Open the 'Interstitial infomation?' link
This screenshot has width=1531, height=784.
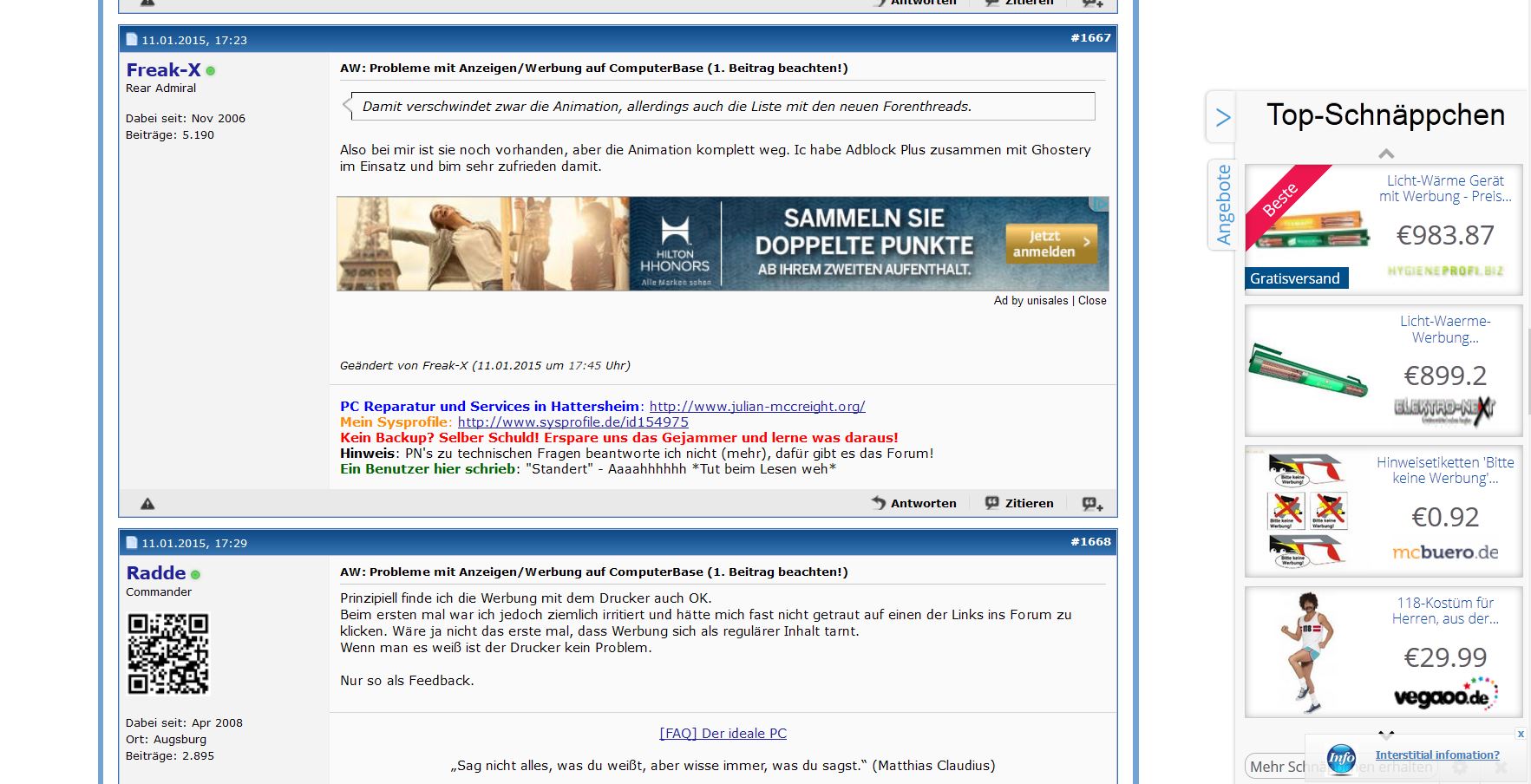(x=1437, y=755)
